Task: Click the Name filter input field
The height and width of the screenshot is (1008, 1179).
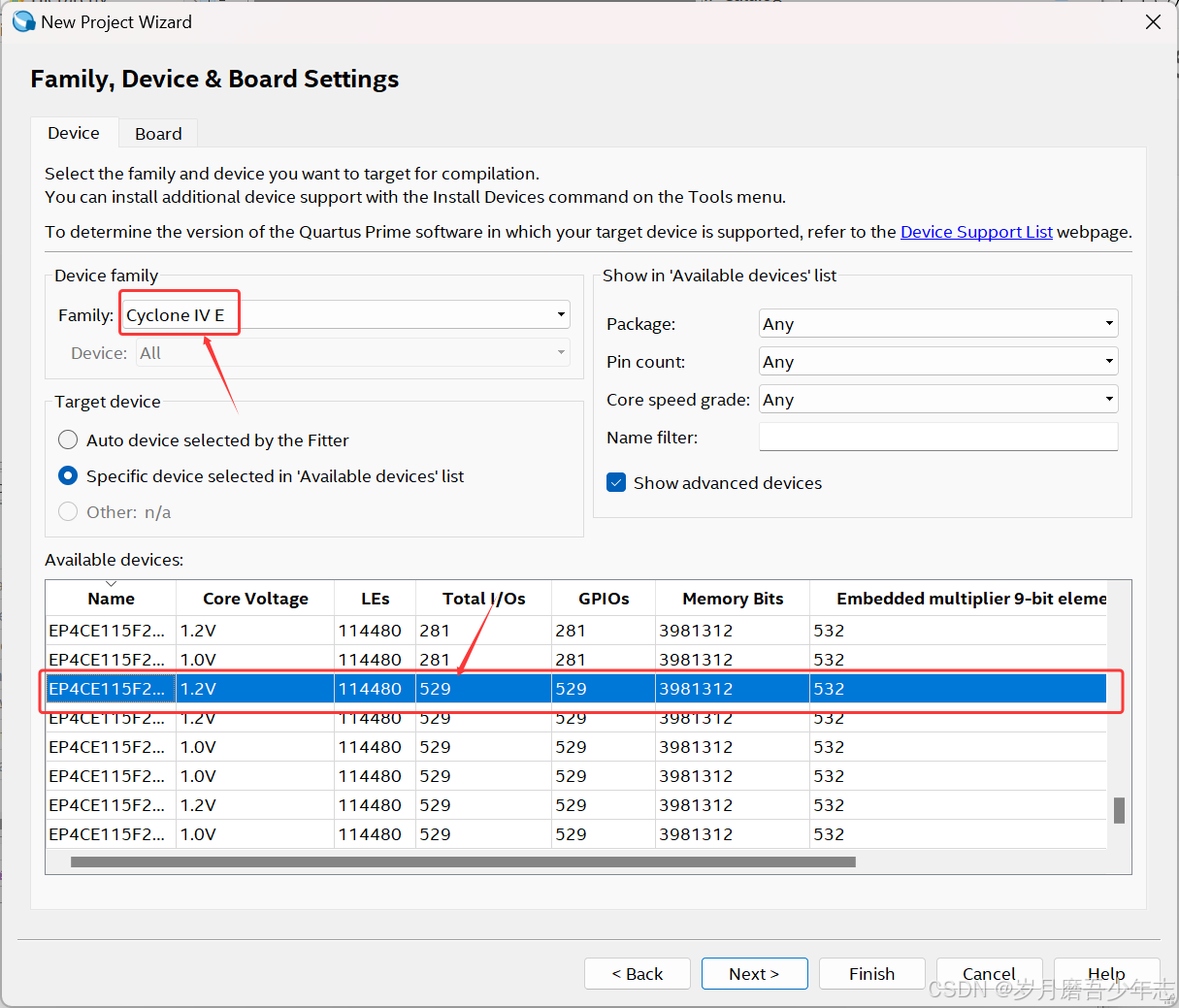Action: coord(938,438)
